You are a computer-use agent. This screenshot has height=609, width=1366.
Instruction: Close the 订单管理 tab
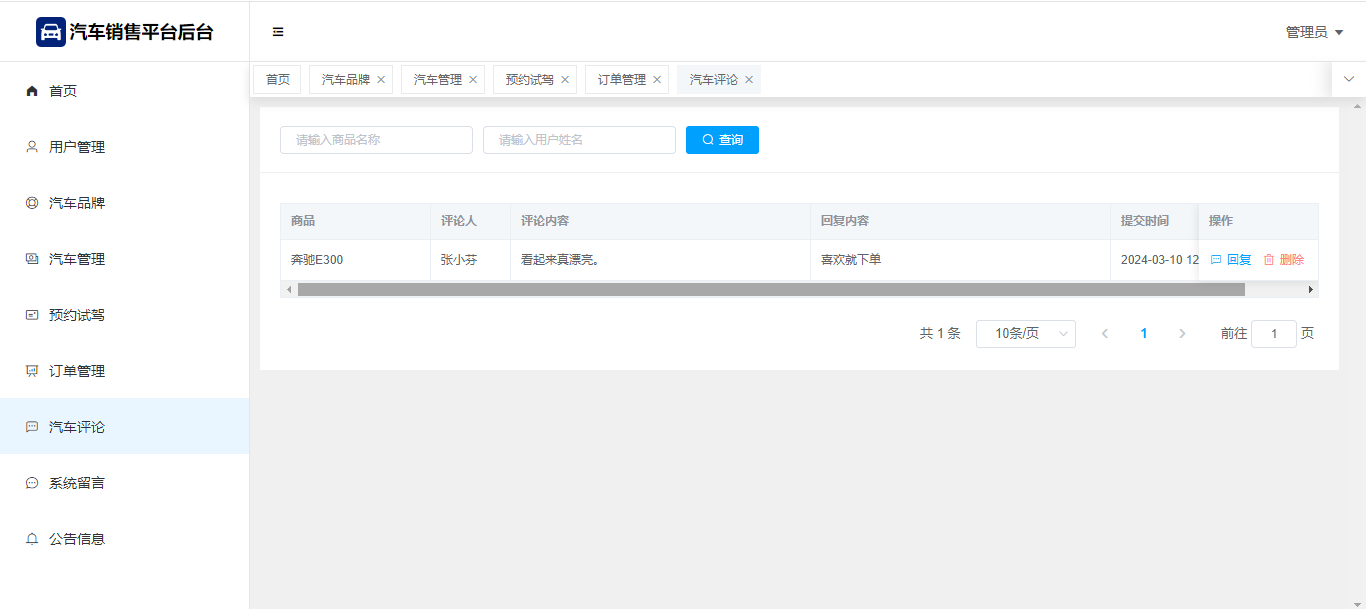pos(657,80)
